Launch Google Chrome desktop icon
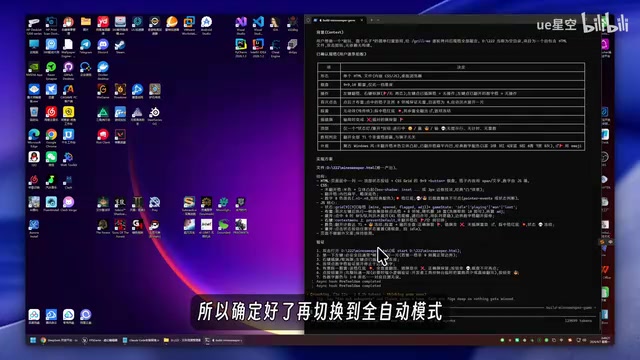 coord(51,138)
